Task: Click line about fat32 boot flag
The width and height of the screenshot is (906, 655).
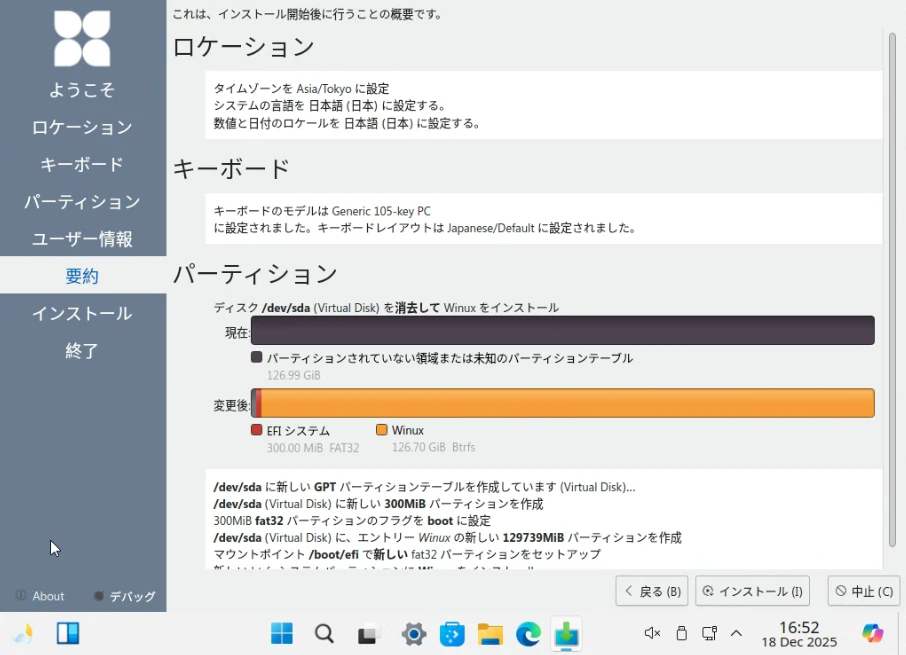Action: pyautogui.click(x=352, y=520)
